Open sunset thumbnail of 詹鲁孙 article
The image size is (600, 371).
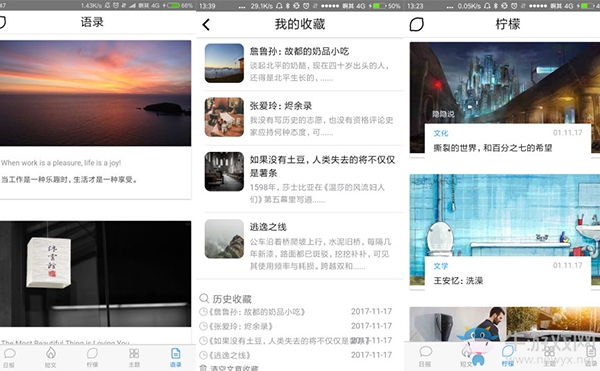224,63
